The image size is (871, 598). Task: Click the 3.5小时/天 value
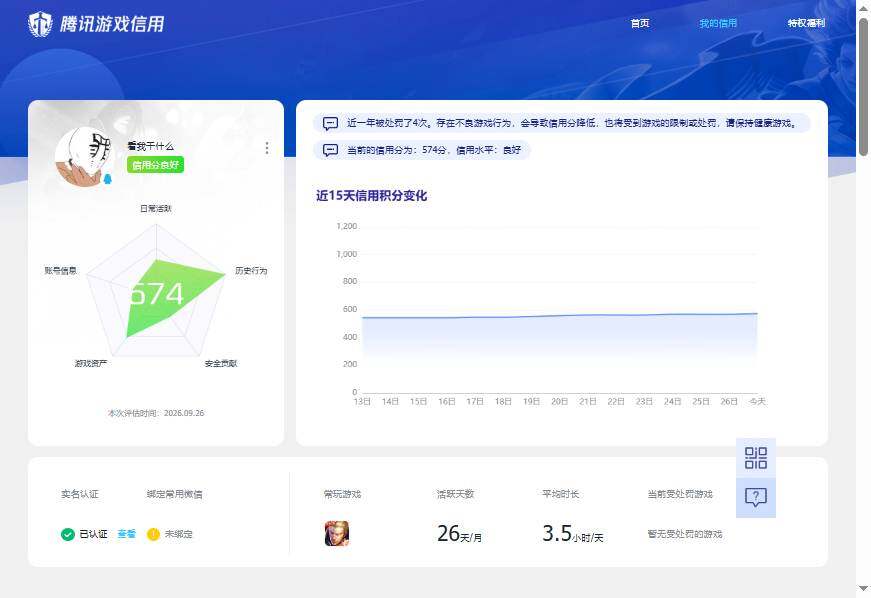coord(573,534)
